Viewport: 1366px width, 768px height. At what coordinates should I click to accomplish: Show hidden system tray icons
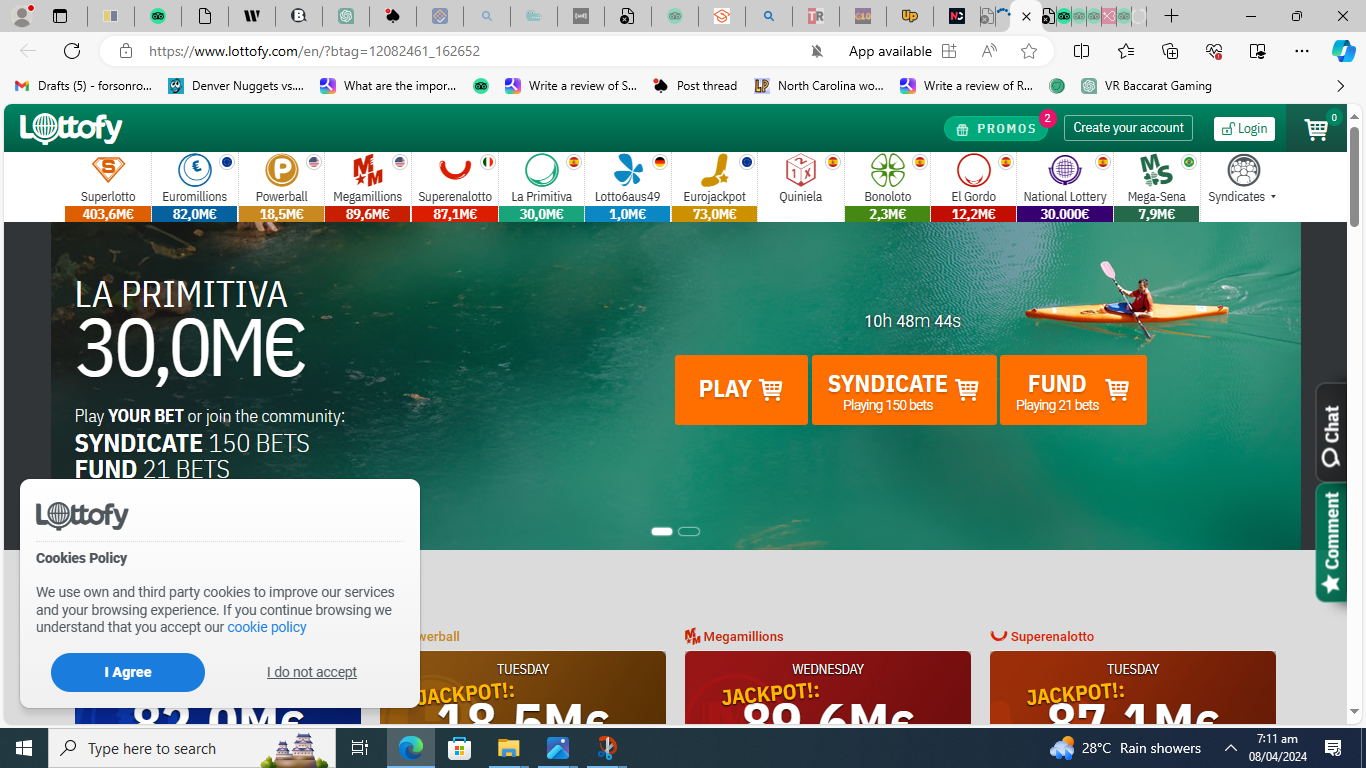click(1231, 748)
